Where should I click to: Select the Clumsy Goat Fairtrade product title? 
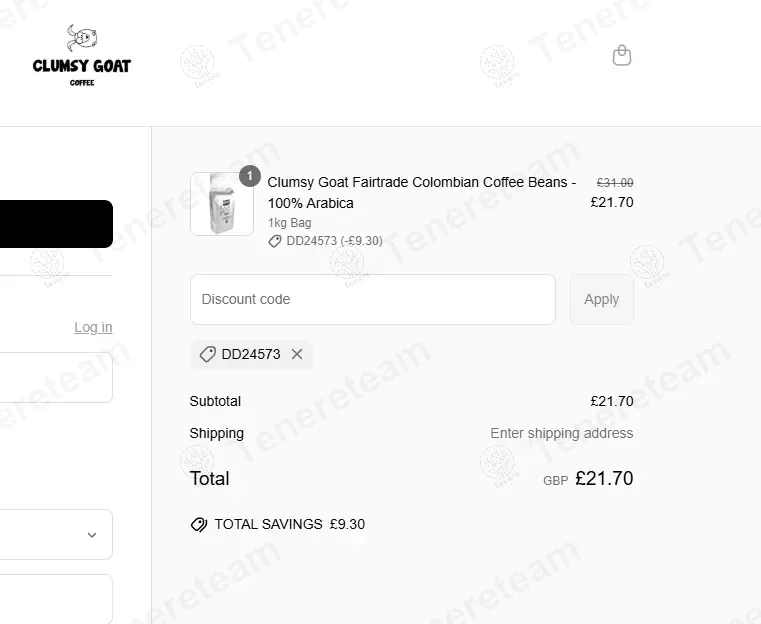click(x=422, y=193)
